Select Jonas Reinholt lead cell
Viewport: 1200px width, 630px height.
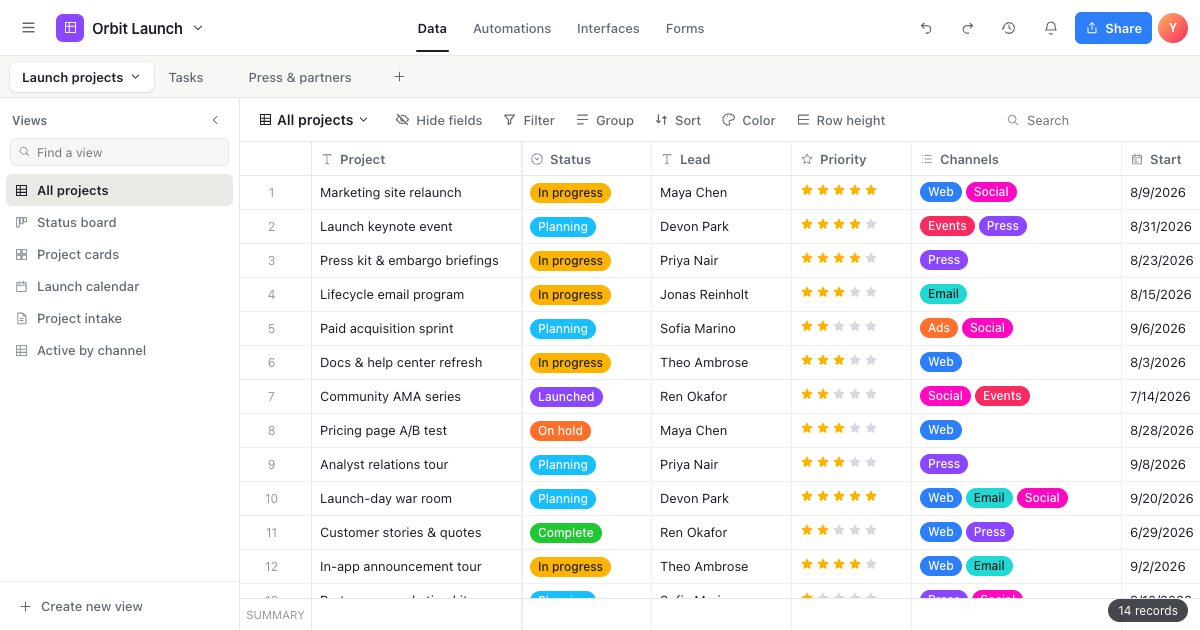(722, 294)
